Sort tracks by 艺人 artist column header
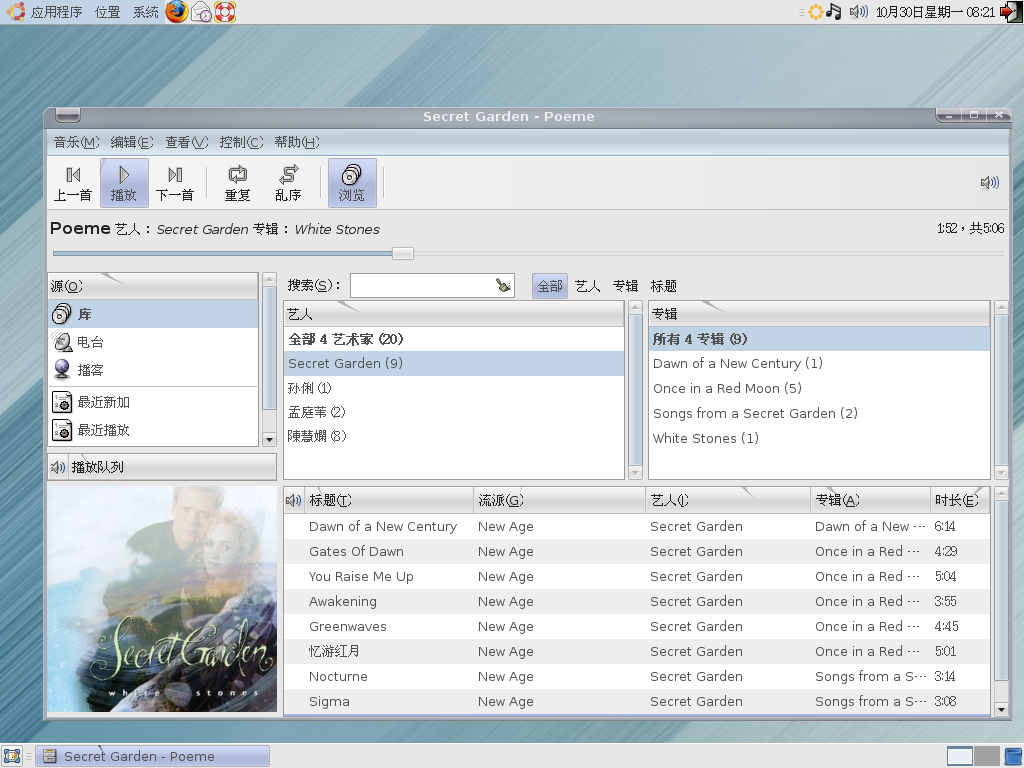 (x=728, y=500)
